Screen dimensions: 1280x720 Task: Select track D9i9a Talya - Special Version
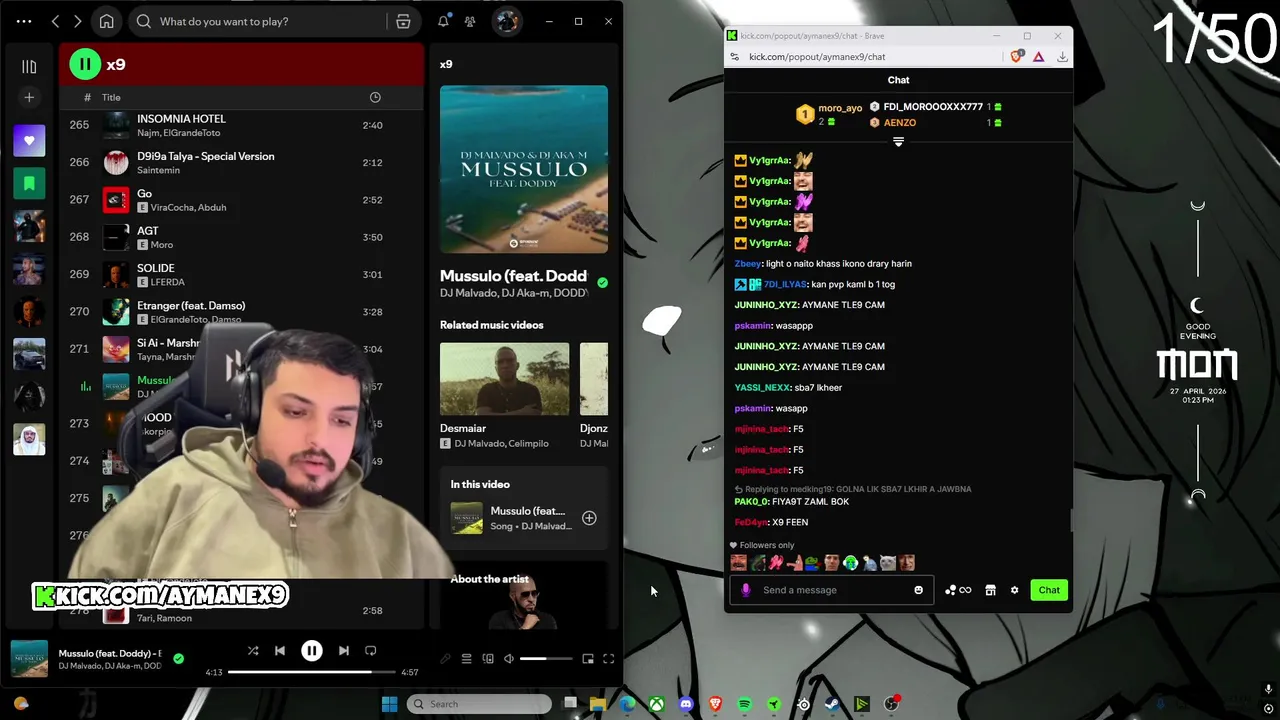pyautogui.click(x=240, y=162)
